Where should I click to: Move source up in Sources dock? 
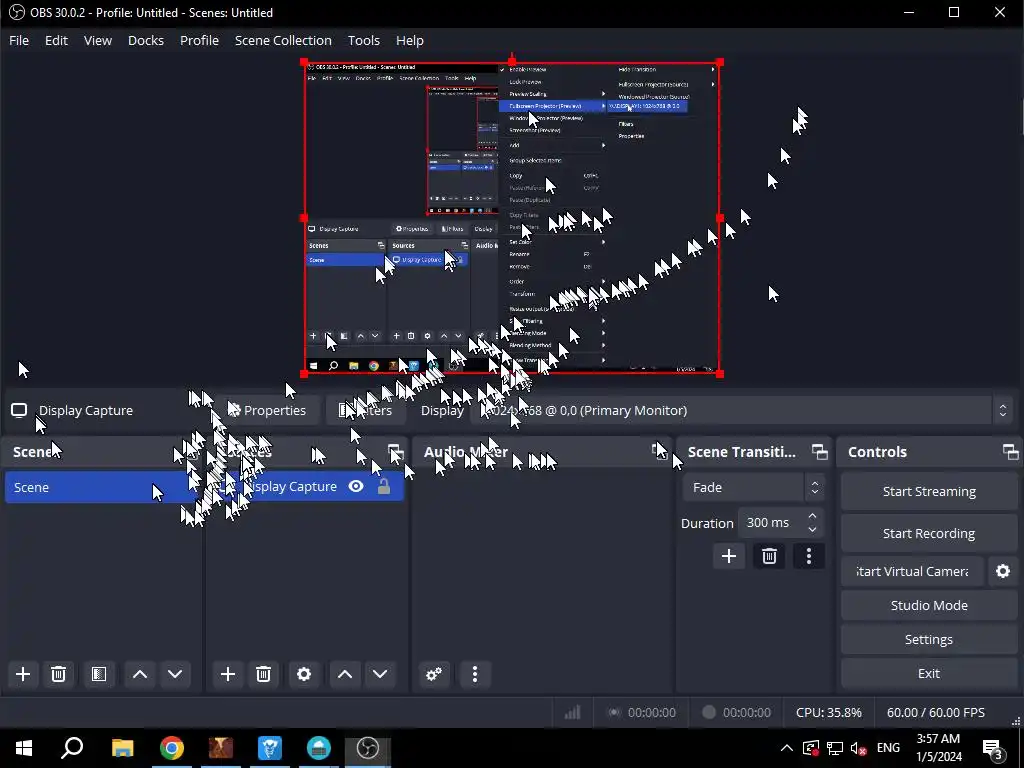(x=345, y=674)
